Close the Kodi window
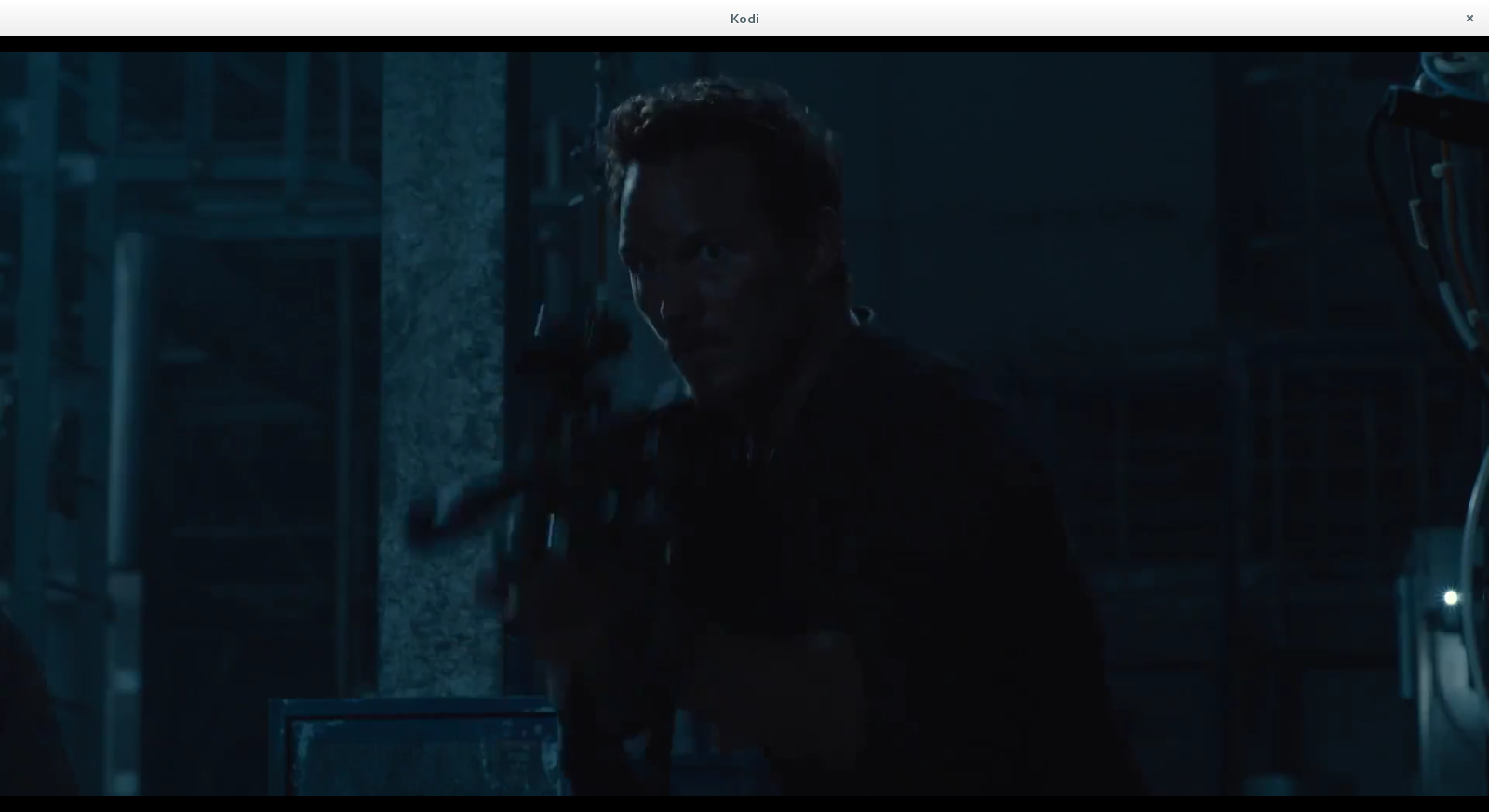1489x812 pixels. pos(1469,18)
